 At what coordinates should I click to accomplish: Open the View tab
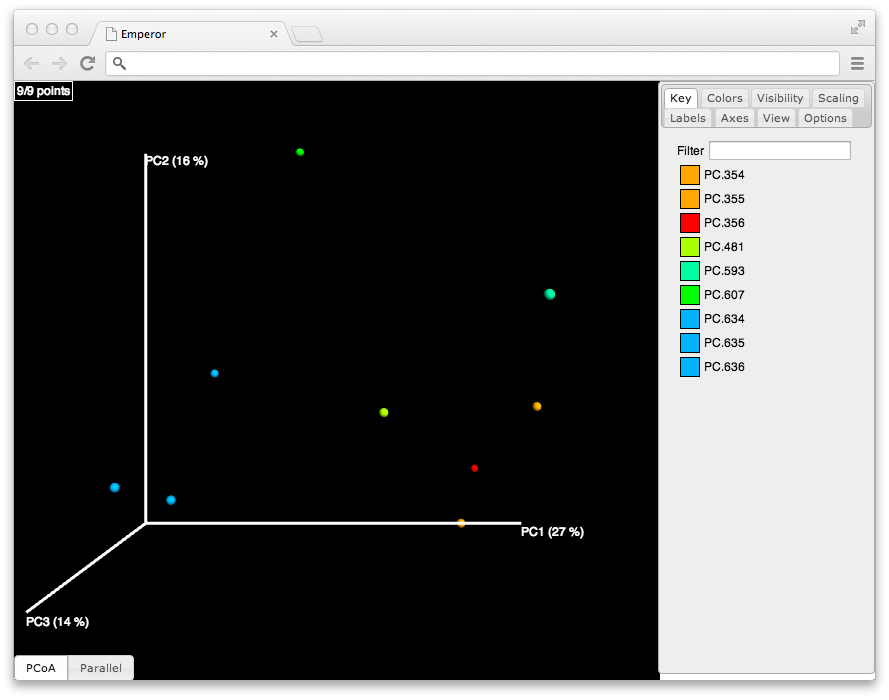click(776, 118)
